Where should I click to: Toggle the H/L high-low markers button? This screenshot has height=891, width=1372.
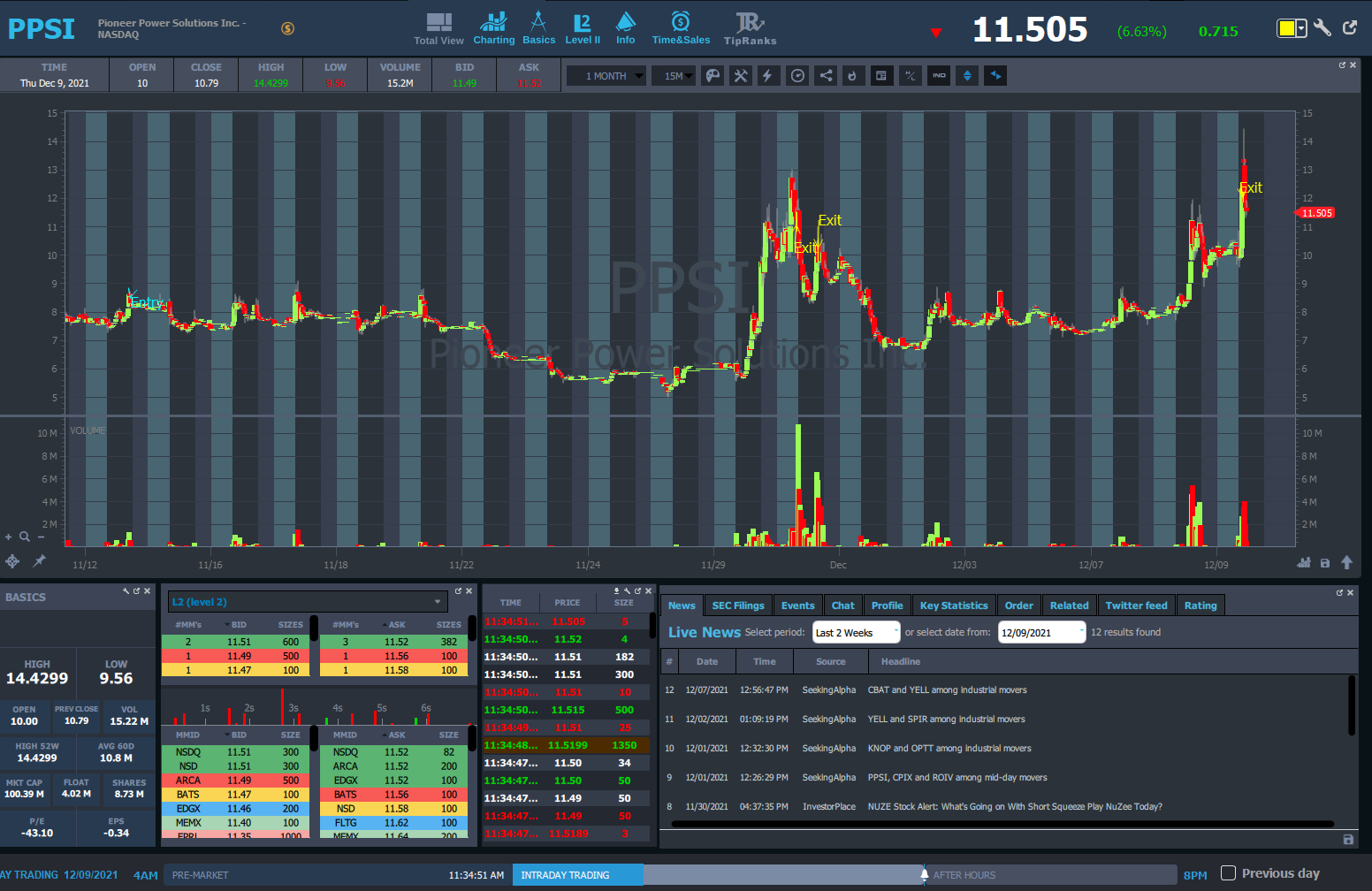click(910, 76)
